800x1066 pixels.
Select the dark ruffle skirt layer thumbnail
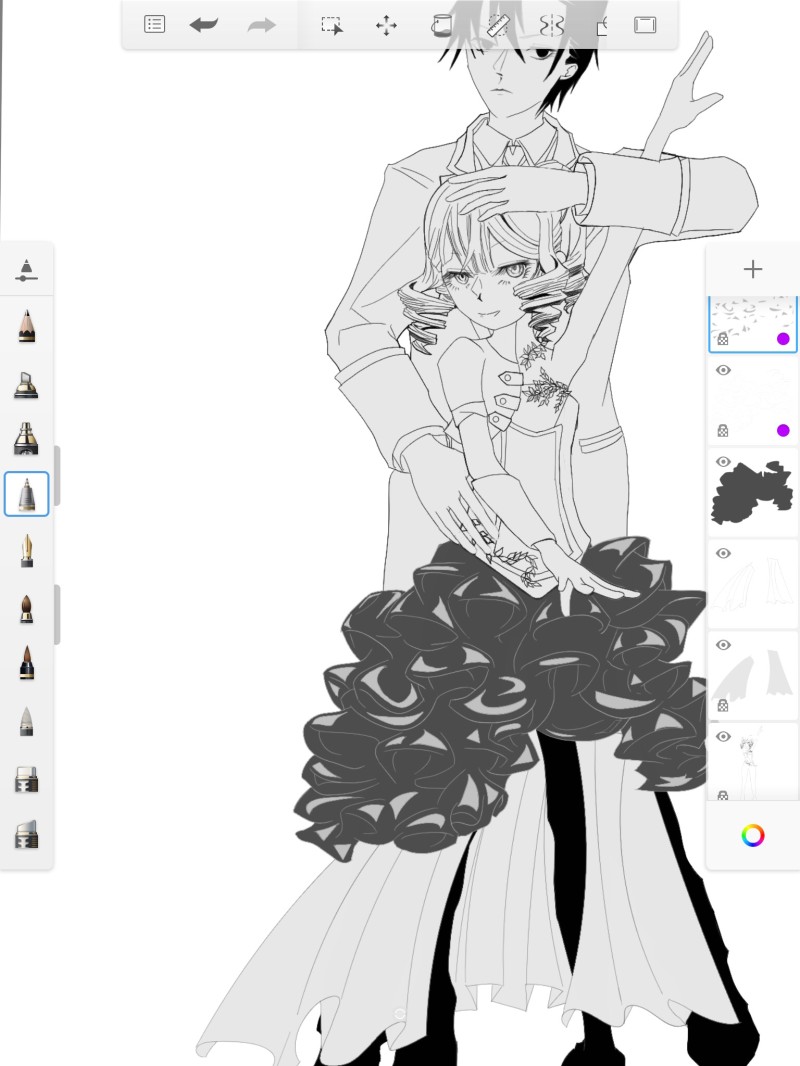752,492
